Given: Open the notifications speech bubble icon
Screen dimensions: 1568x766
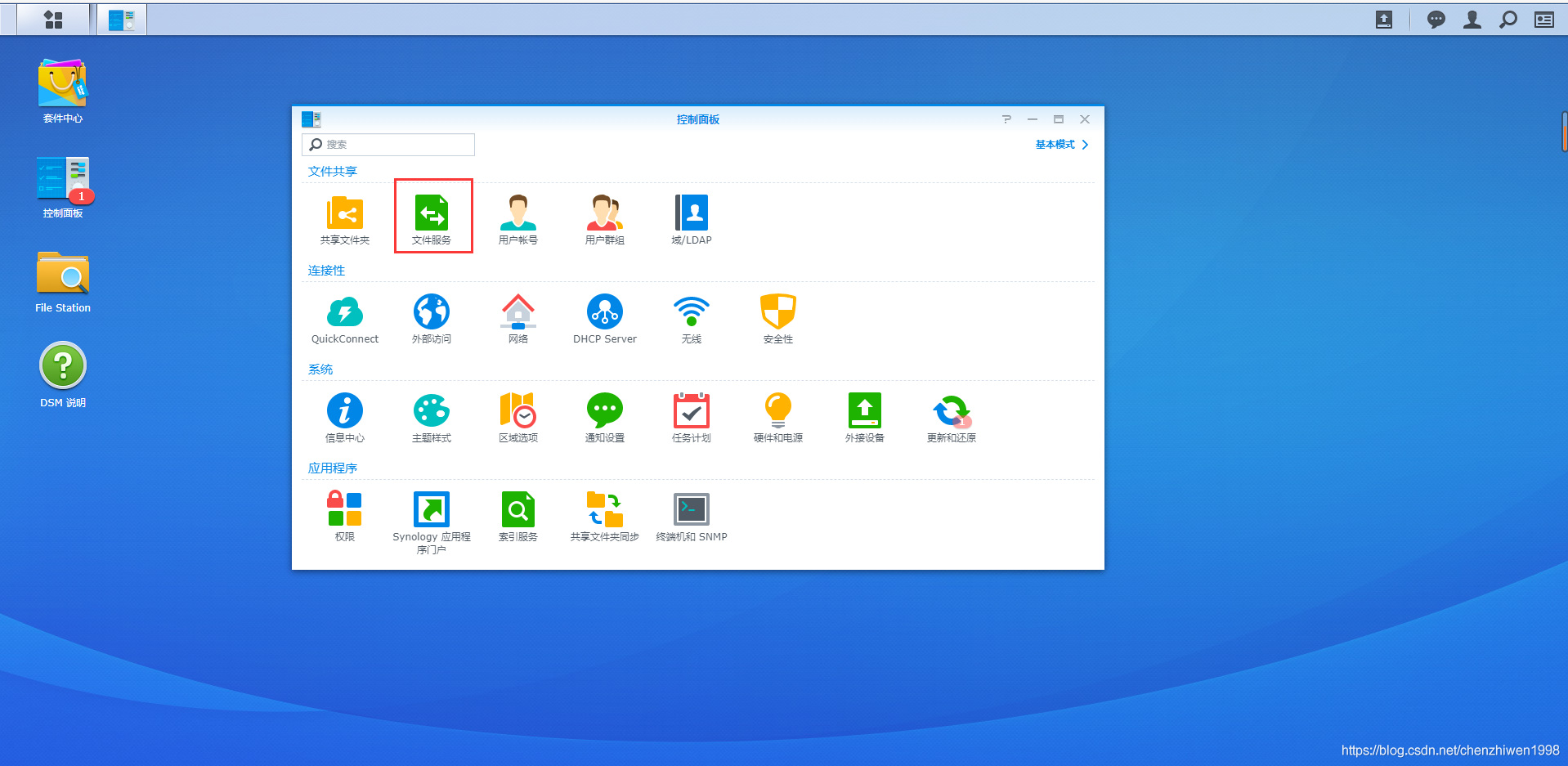Looking at the screenshot, I should pyautogui.click(x=1436, y=20).
